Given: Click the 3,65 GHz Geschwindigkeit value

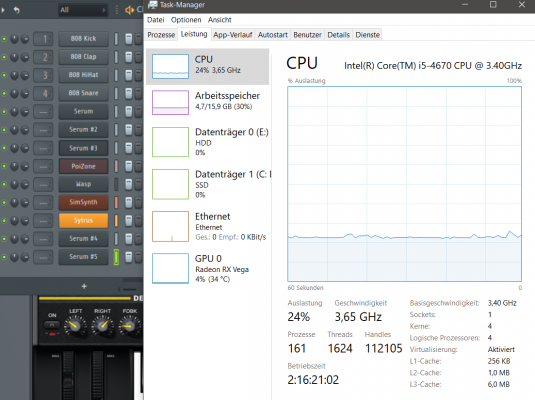Looking at the screenshot, I should click(x=358, y=317).
